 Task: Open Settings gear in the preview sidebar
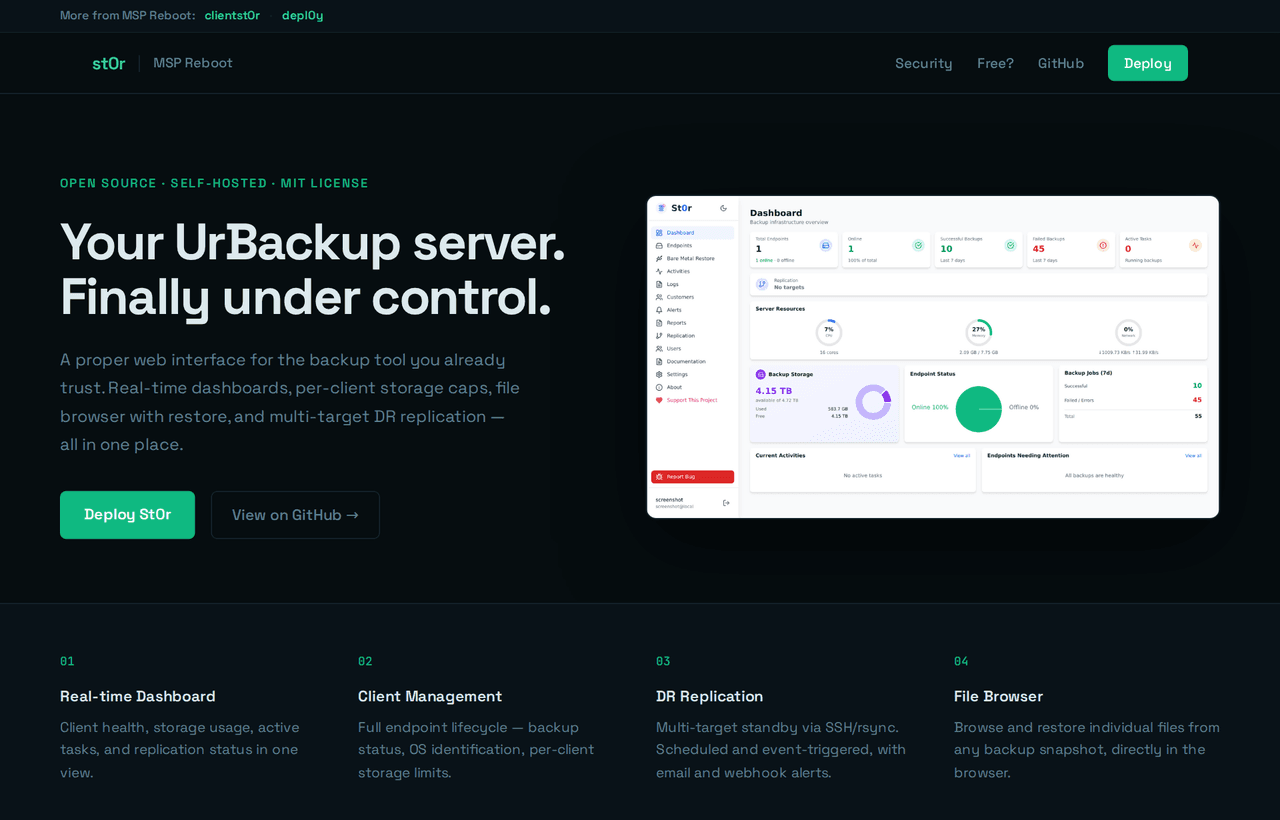[x=691, y=374]
